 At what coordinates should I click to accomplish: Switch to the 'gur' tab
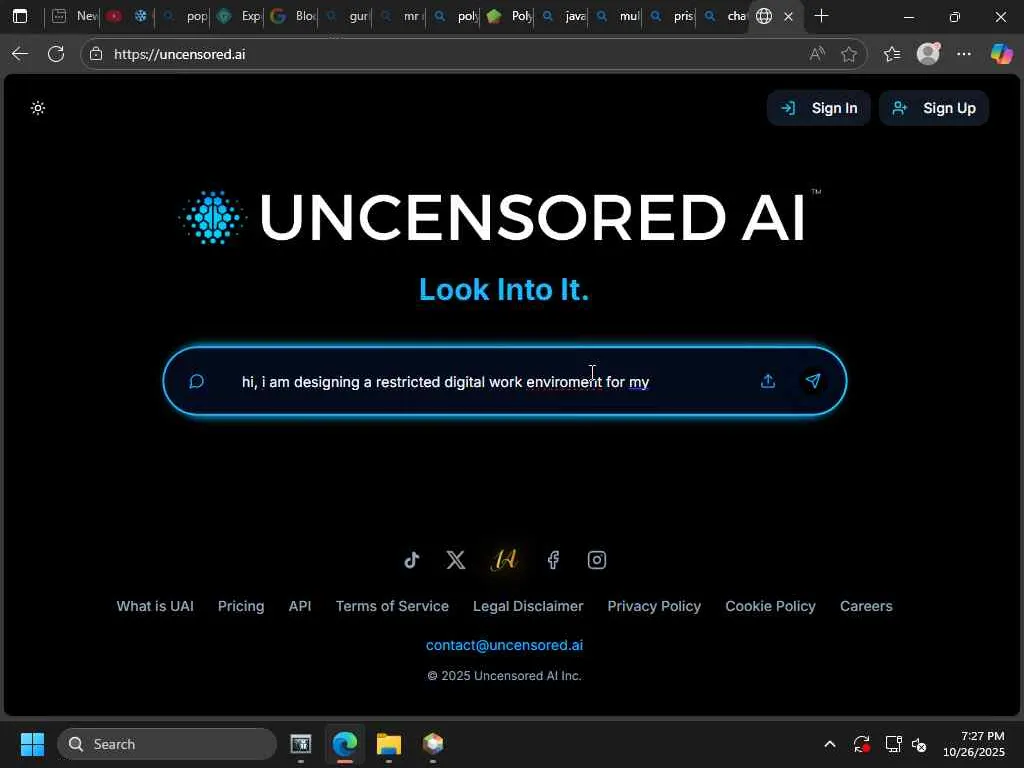[x=346, y=16]
